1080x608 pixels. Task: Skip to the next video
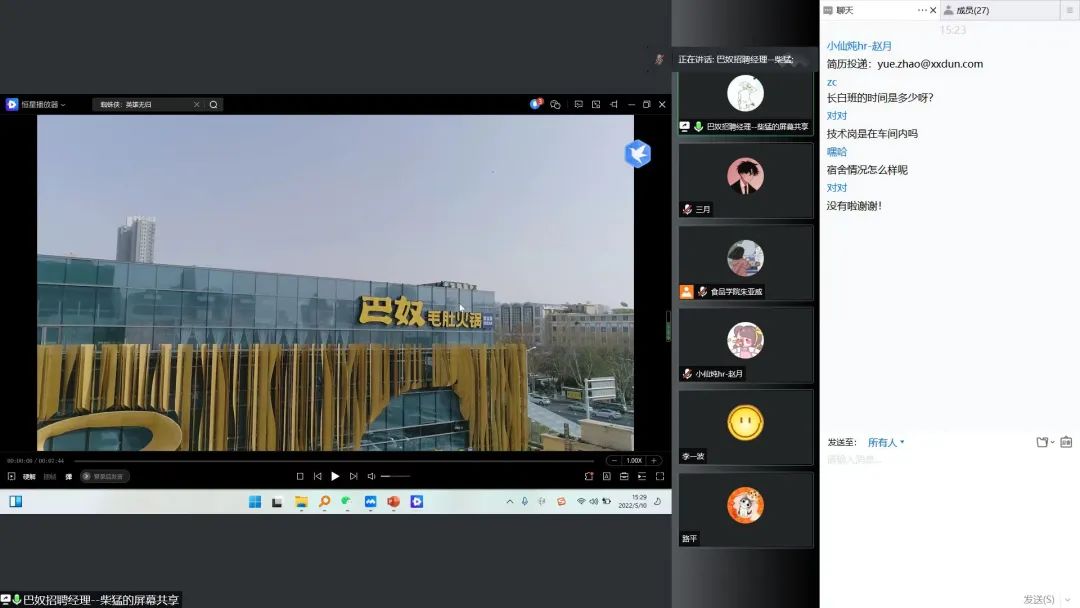[353, 476]
